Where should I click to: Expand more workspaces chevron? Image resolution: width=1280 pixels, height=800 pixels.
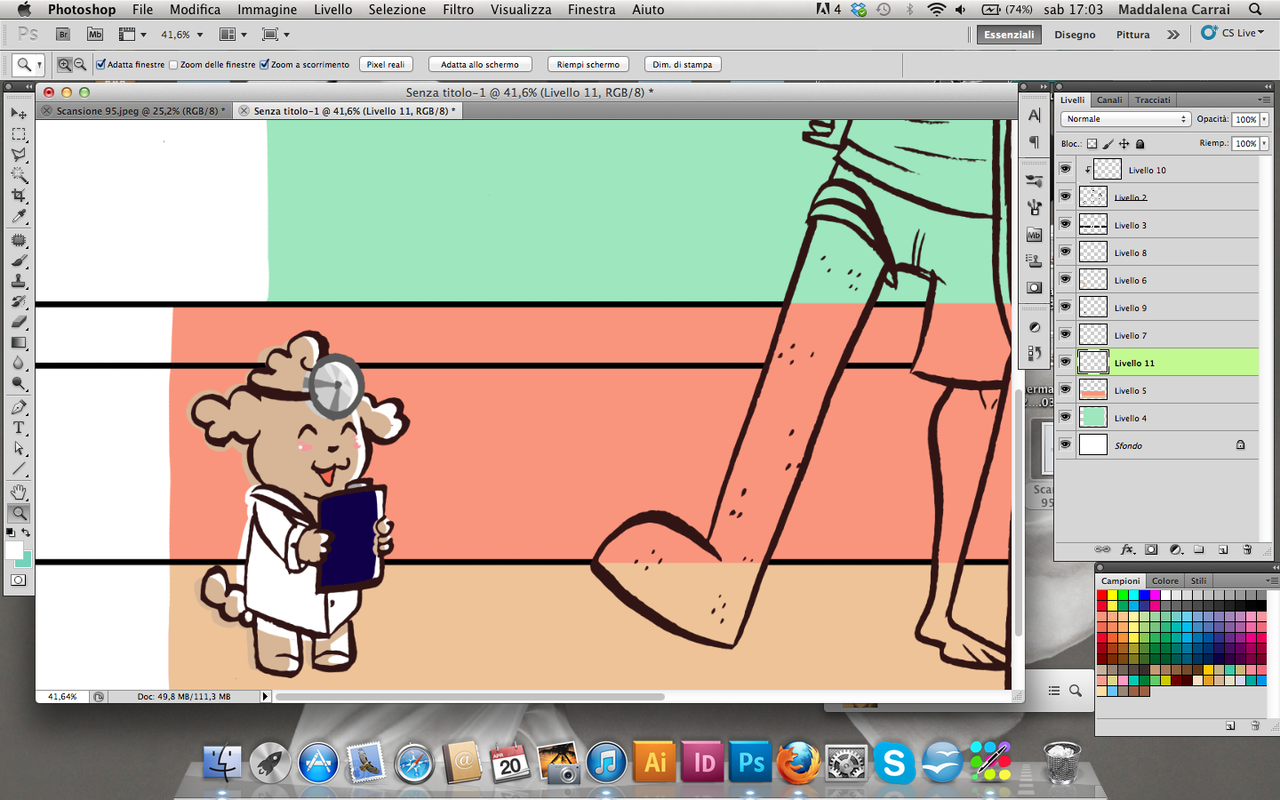[x=1173, y=34]
